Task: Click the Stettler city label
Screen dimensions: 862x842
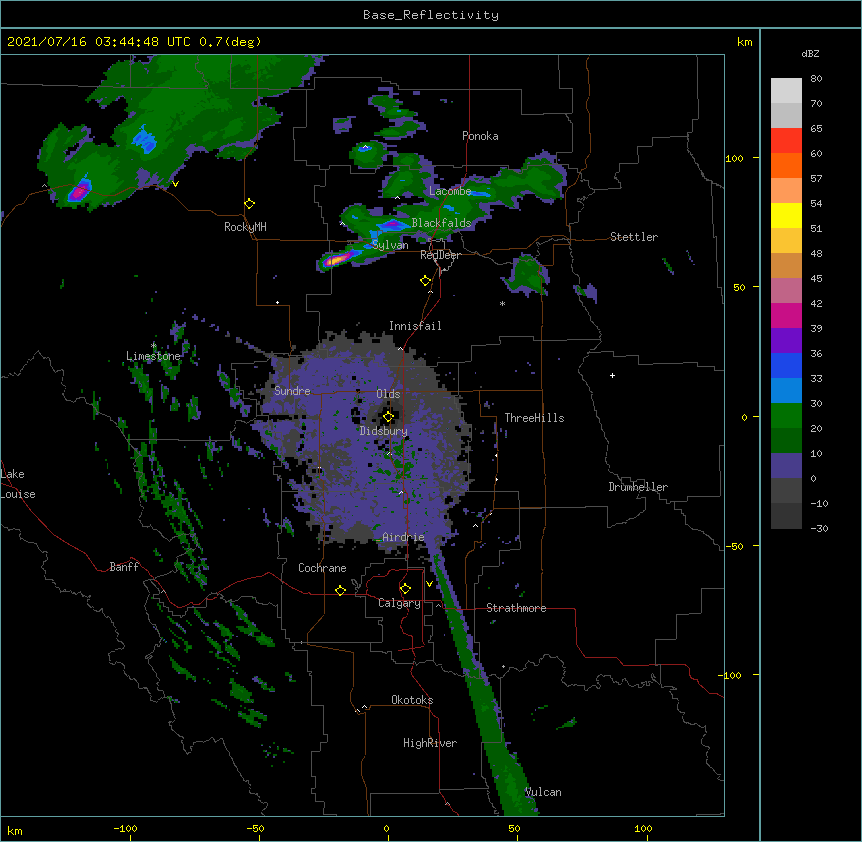Action: click(x=634, y=237)
